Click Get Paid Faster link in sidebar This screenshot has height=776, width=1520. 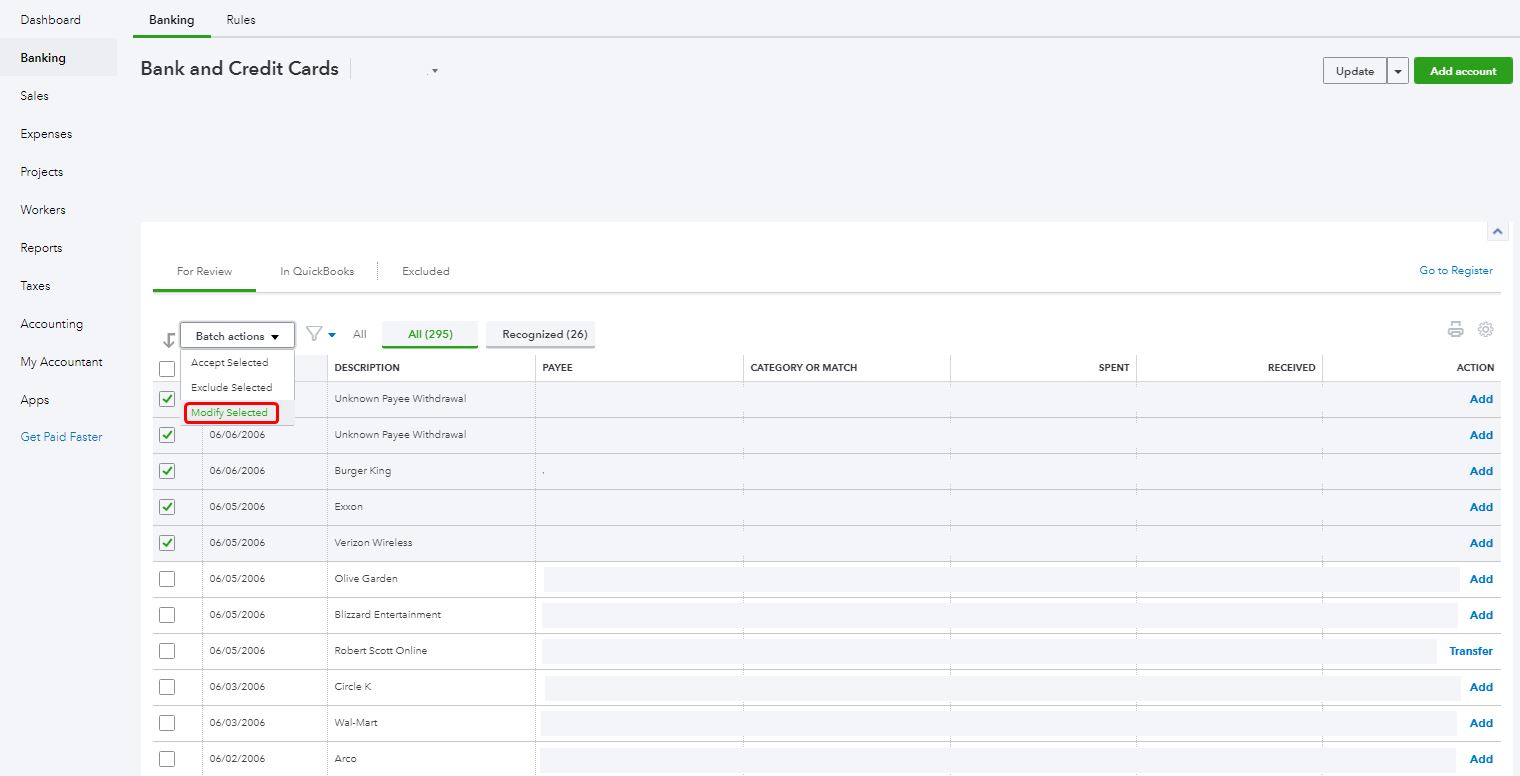click(x=62, y=437)
